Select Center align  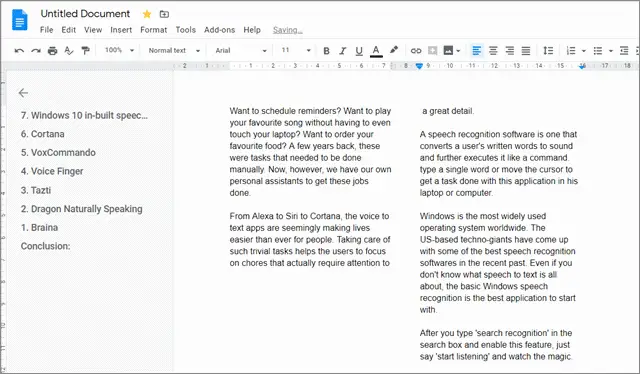click(493, 51)
